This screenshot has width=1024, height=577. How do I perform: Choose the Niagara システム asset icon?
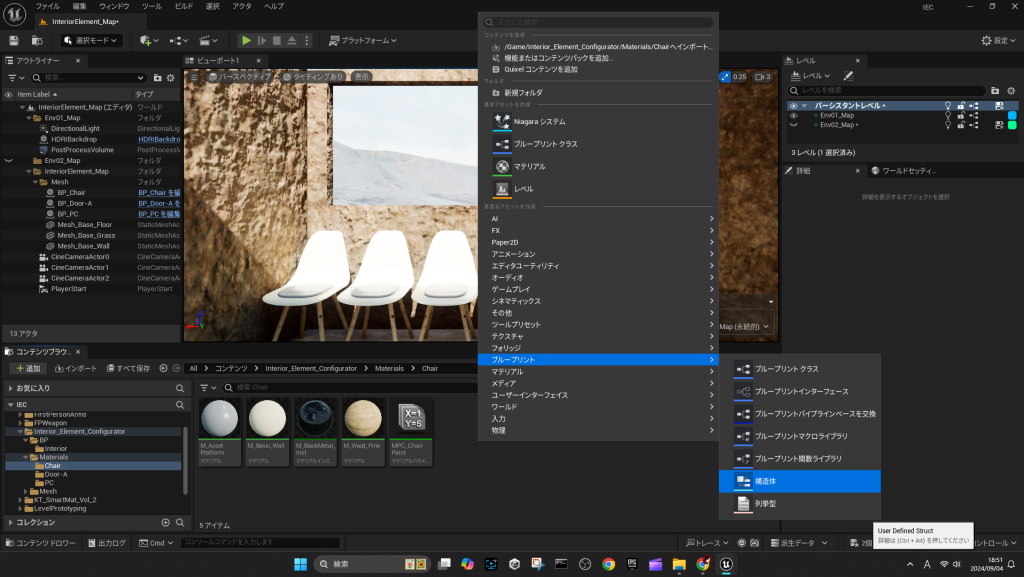(x=503, y=121)
